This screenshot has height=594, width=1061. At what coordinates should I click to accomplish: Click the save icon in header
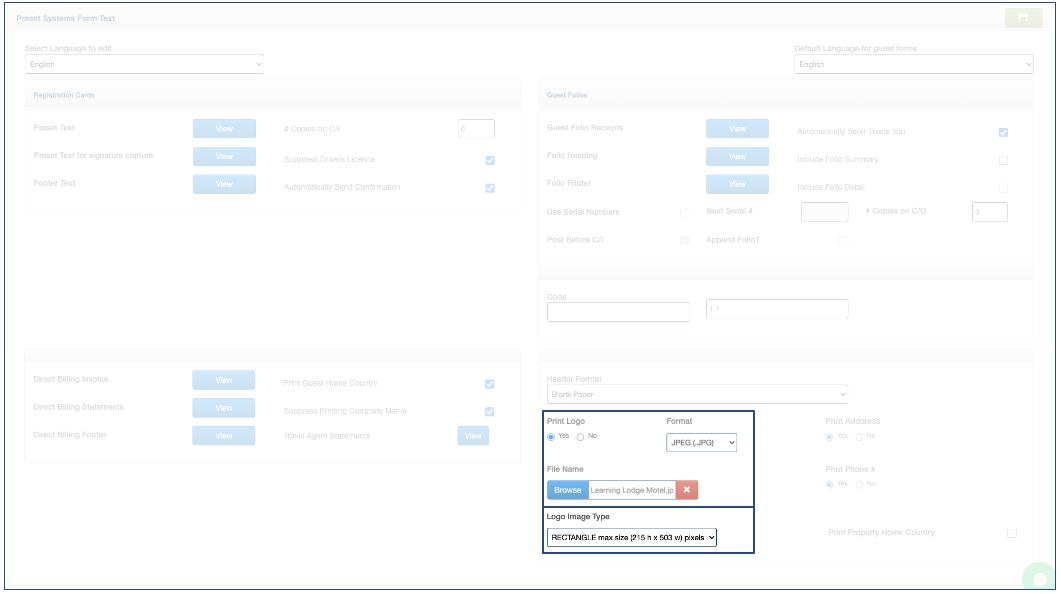pyautogui.click(x=1022, y=18)
